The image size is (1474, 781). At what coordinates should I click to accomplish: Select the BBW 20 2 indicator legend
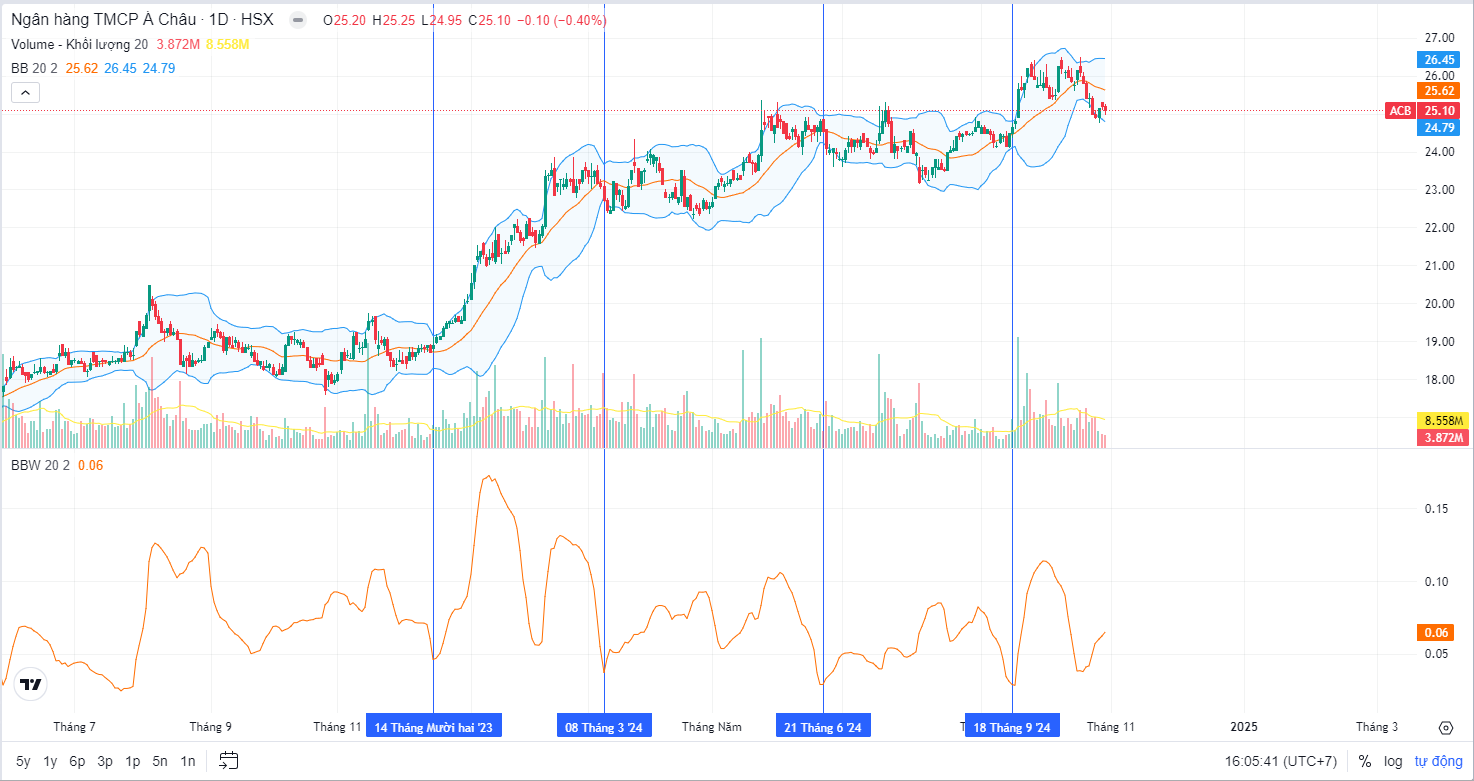40,465
